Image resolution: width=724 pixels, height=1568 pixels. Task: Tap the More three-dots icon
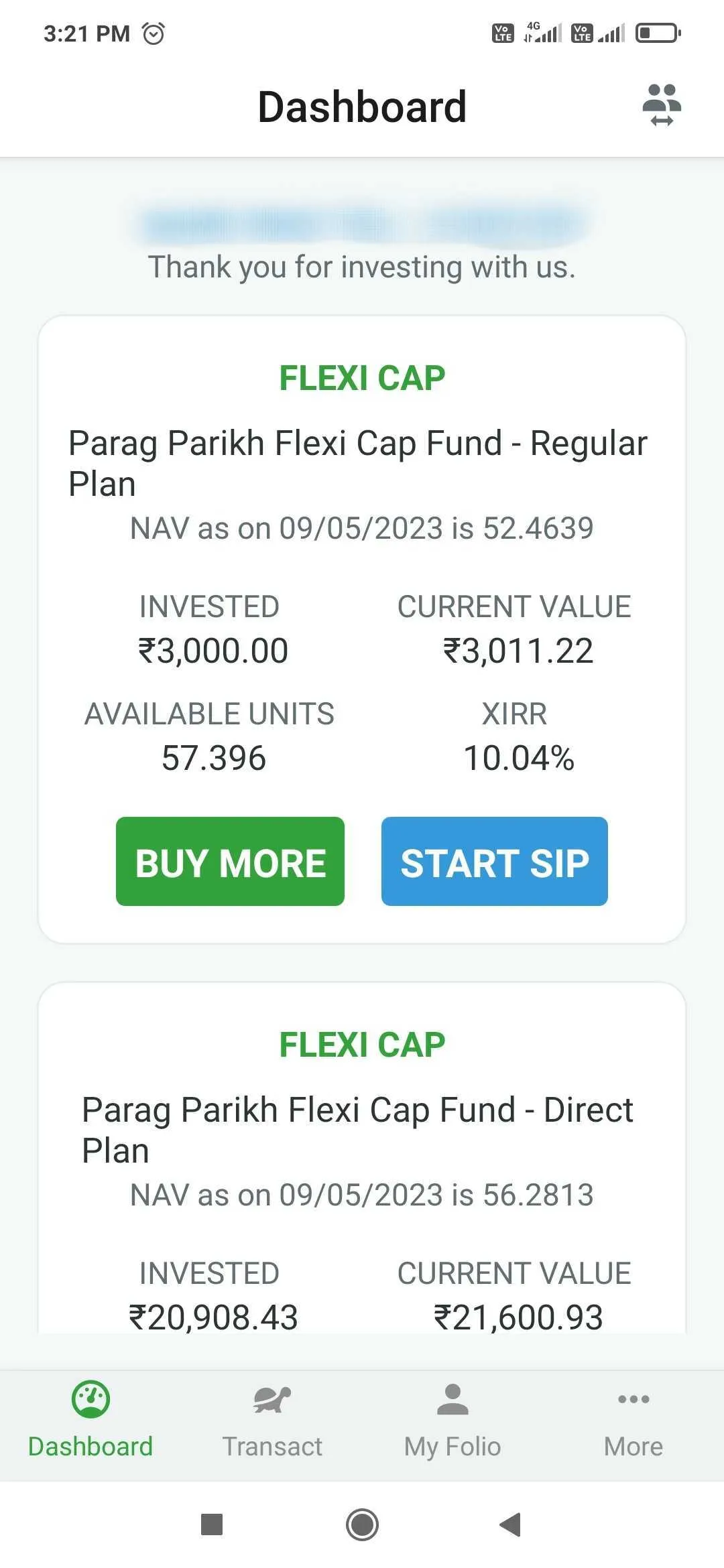coord(633,1399)
